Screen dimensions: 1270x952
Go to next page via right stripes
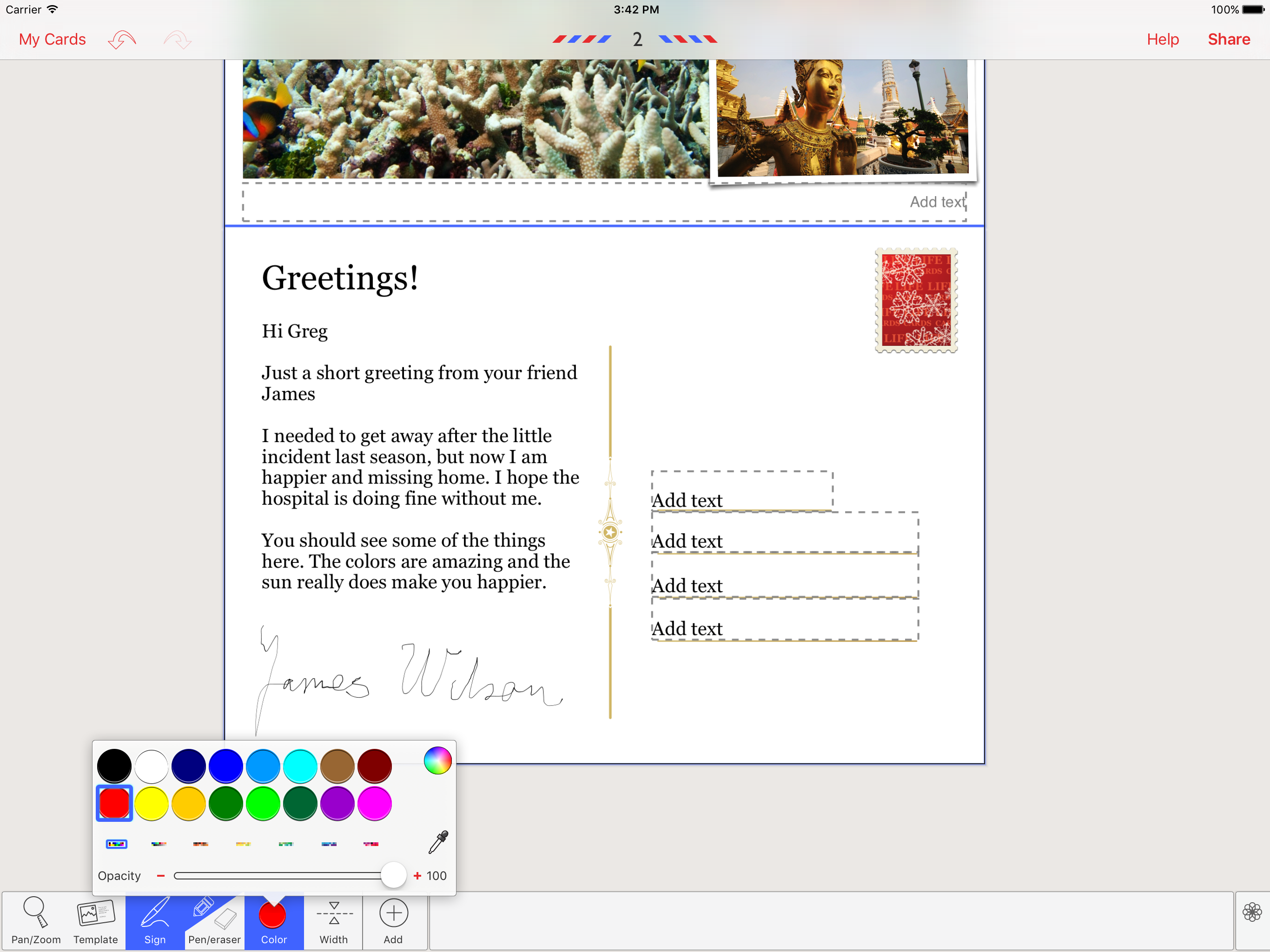click(688, 39)
